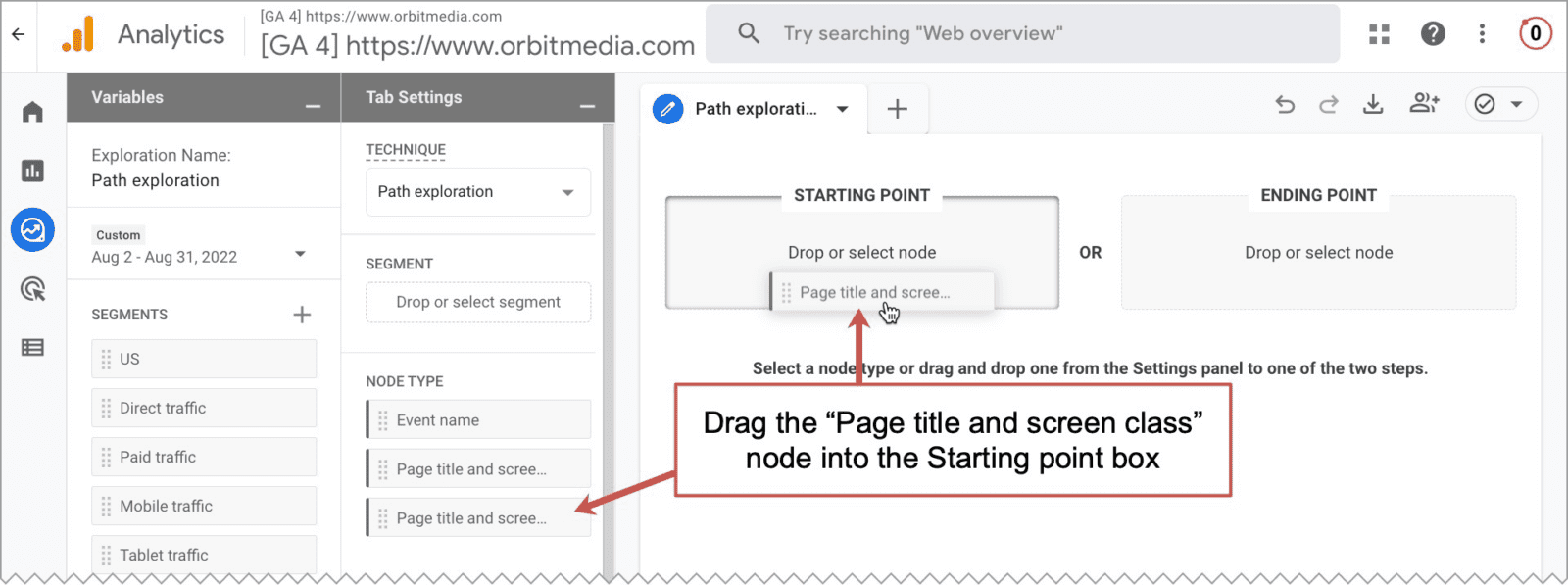Open the Configure table icon in sidebar
The height and width of the screenshot is (585, 1568).
pyautogui.click(x=32, y=347)
